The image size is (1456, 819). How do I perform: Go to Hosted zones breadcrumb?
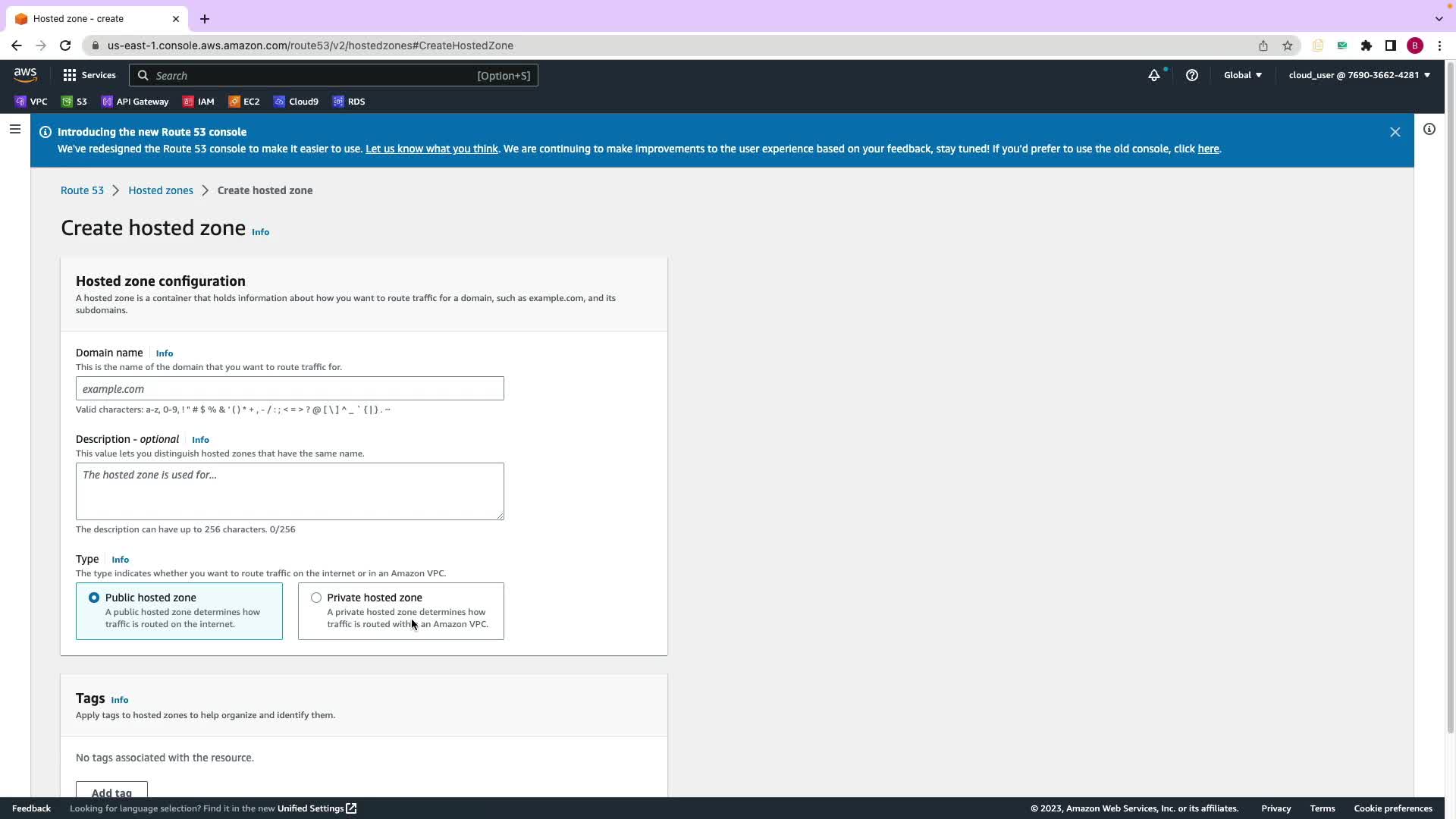click(160, 190)
